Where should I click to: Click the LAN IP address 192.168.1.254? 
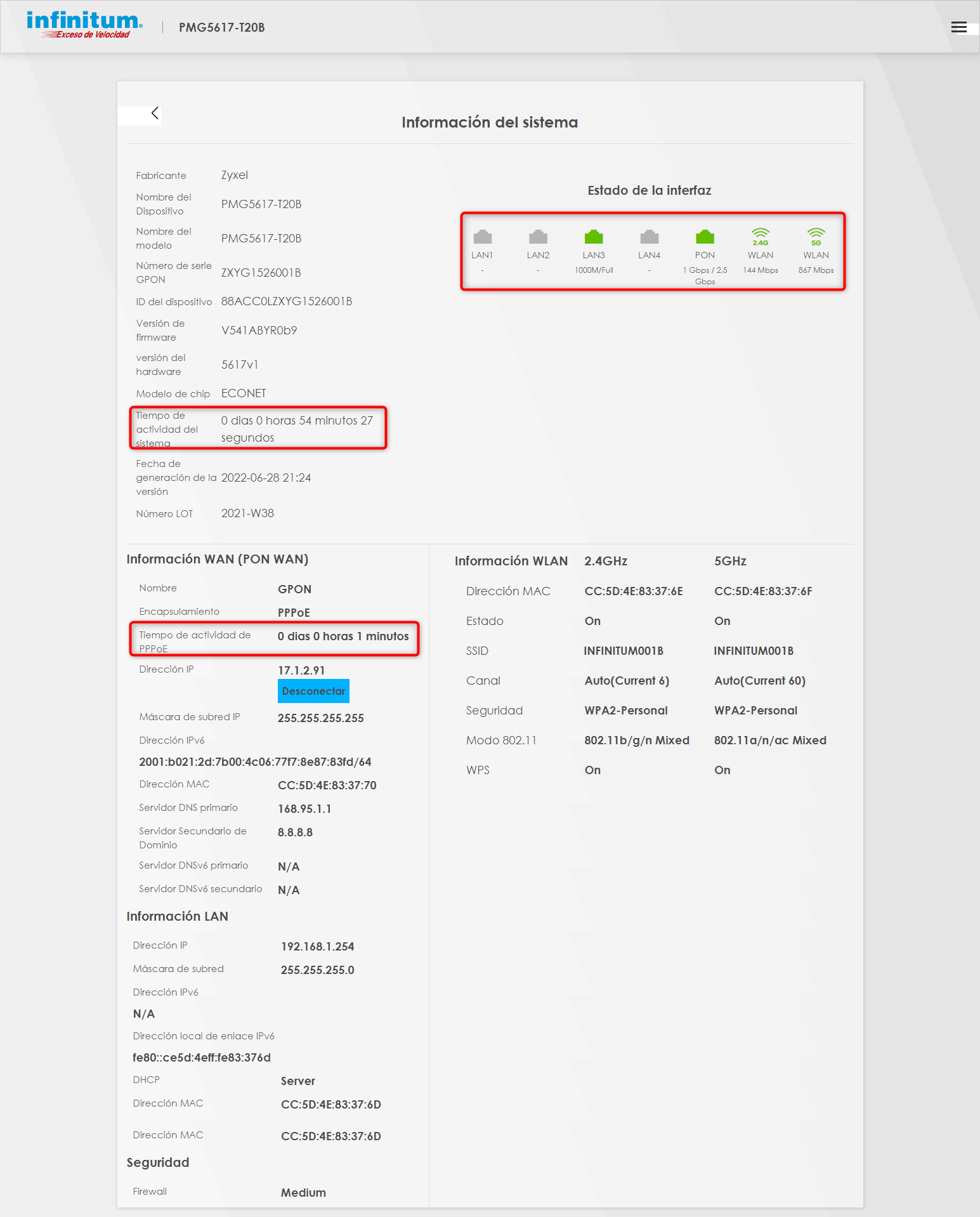(317, 947)
